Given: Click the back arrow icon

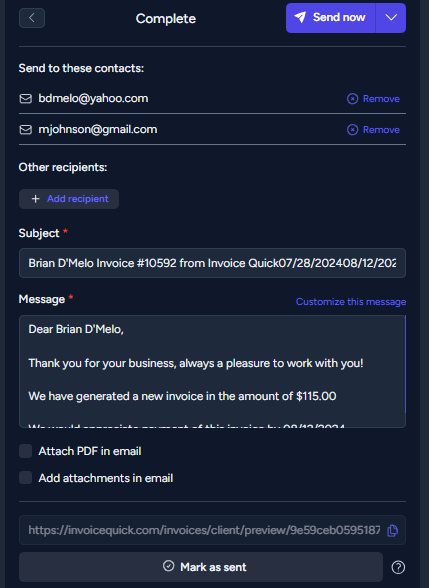Looking at the screenshot, I should 32,18.
